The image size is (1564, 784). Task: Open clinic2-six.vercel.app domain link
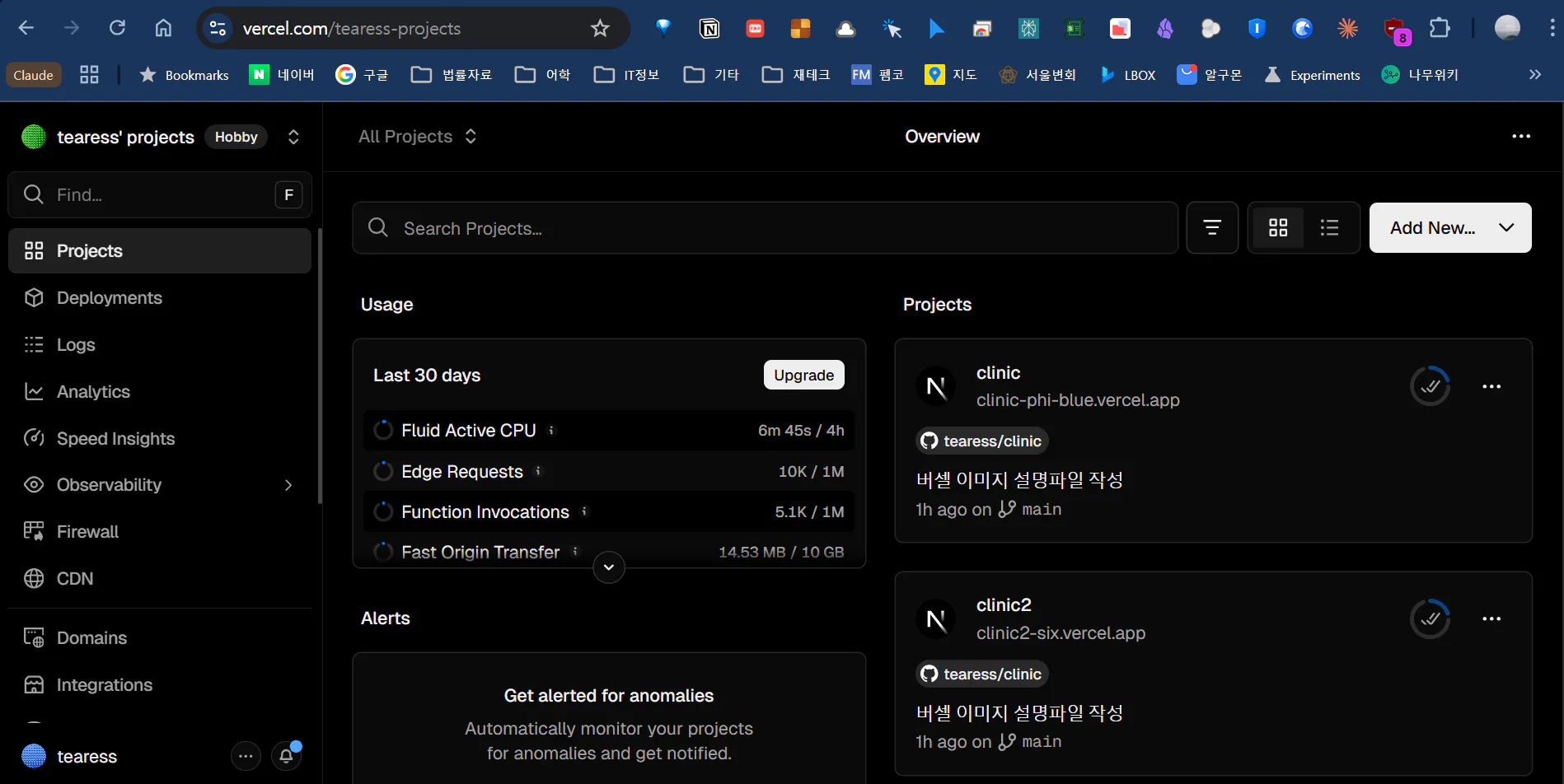tap(1061, 633)
